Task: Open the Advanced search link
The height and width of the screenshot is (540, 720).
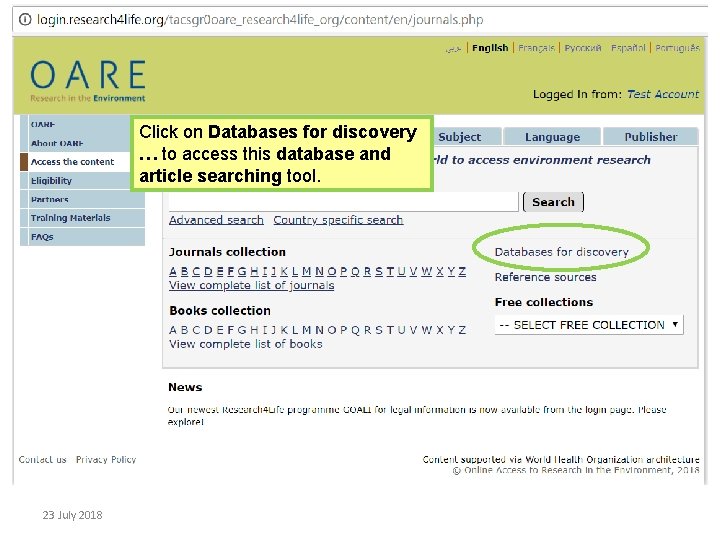Action: [216, 220]
